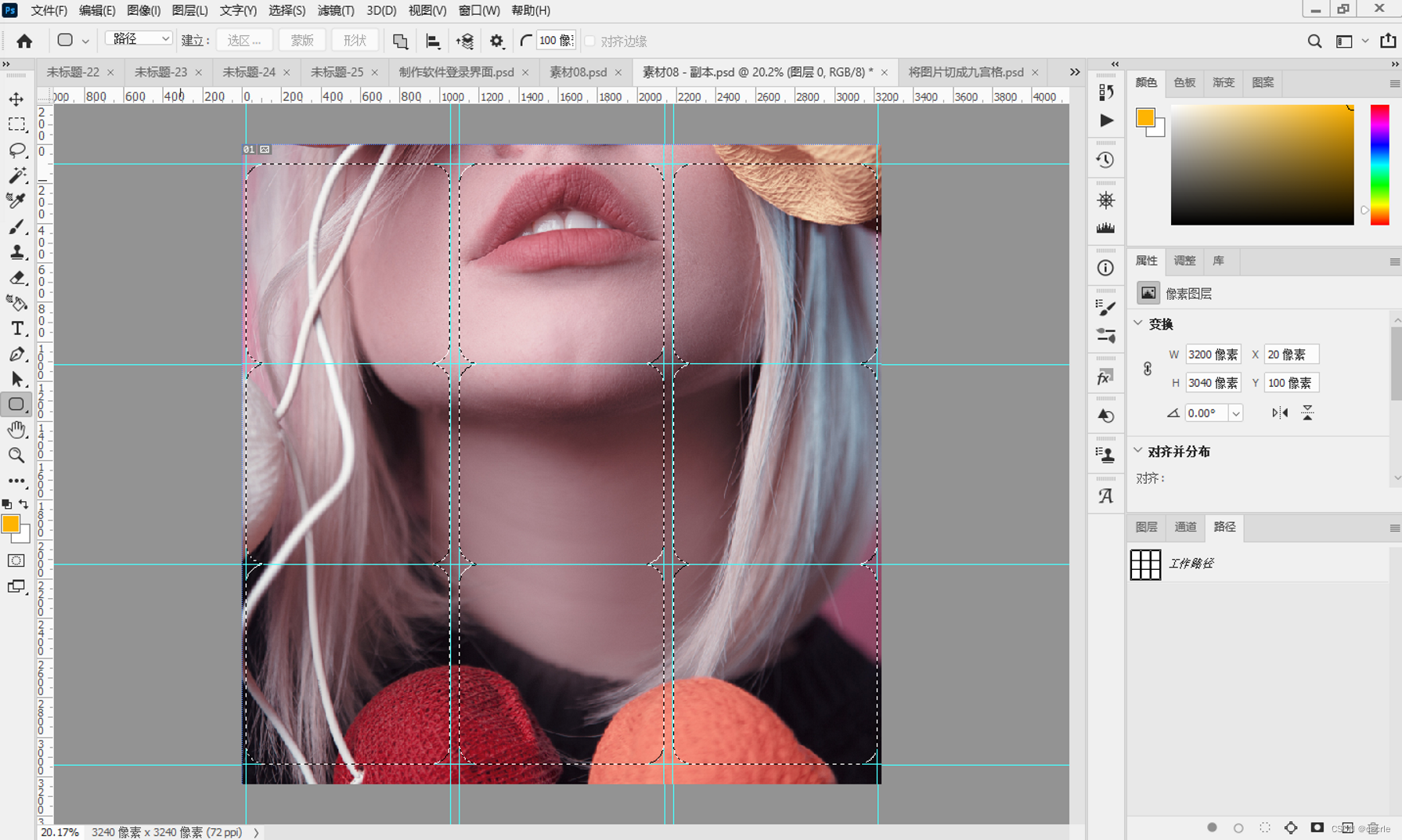The height and width of the screenshot is (840, 1402).
Task: Select the Brush tool
Action: (x=16, y=227)
